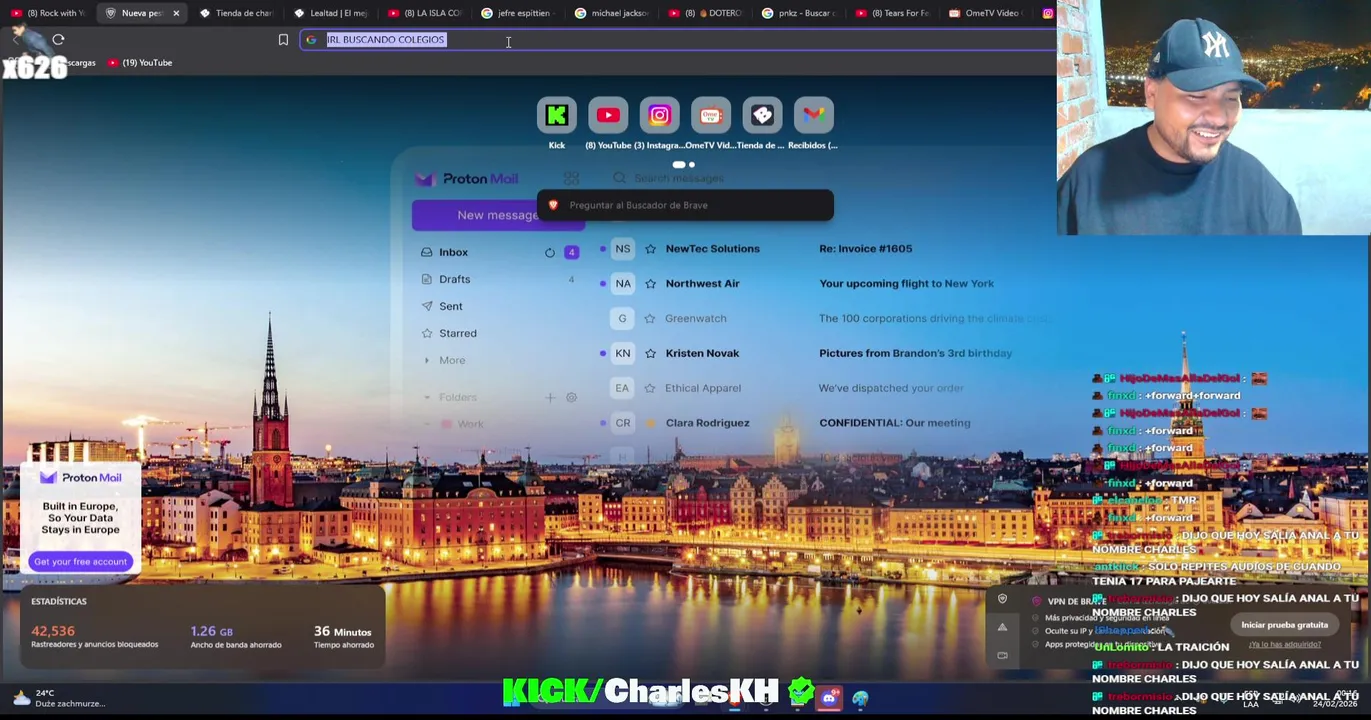The height and width of the screenshot is (720, 1371).
Task: Open the YouTube shortcut tile
Action: [x=608, y=116]
